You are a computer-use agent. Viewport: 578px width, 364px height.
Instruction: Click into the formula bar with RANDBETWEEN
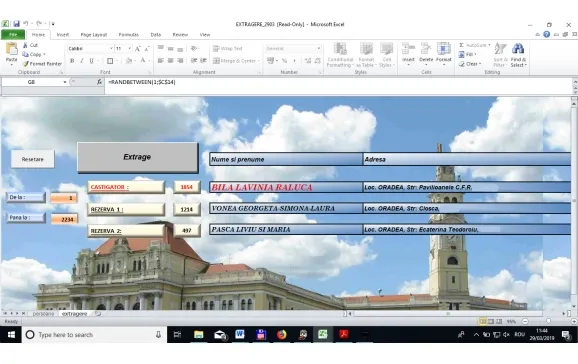tap(338, 82)
